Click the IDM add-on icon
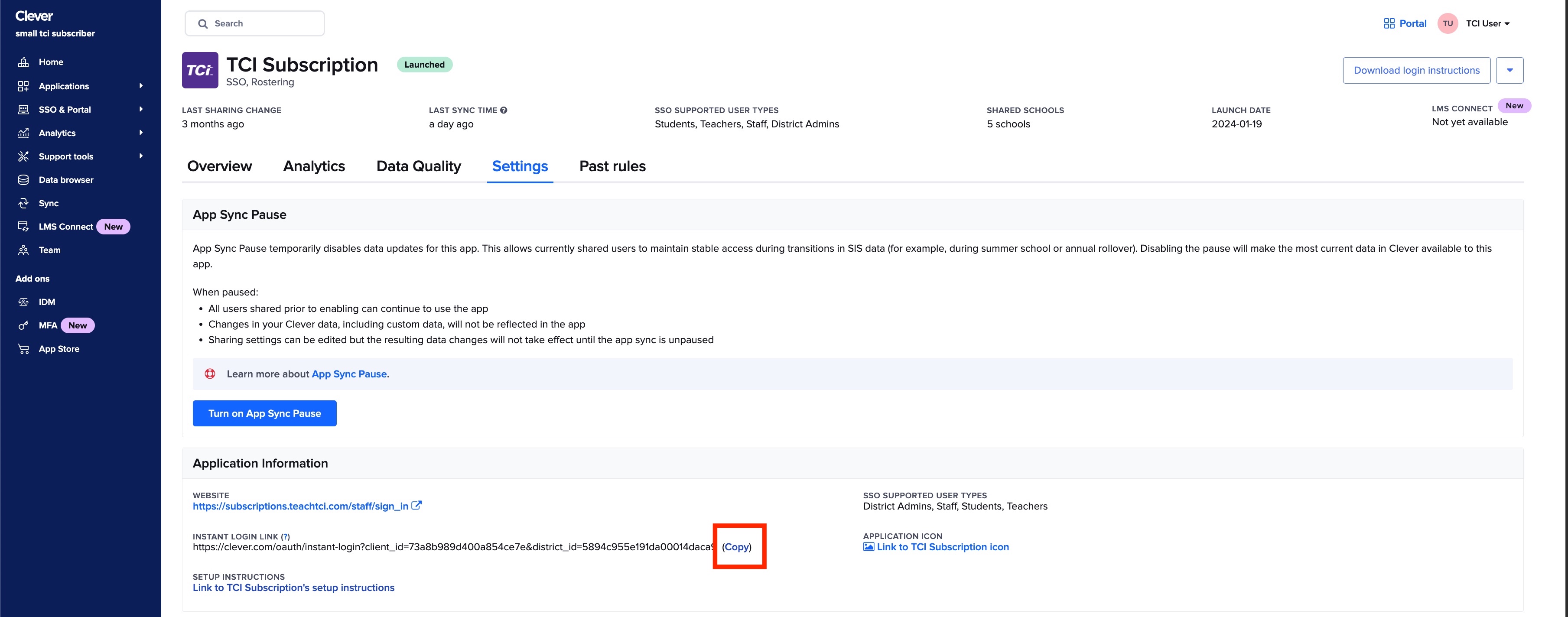The width and height of the screenshot is (1568, 617). (23, 302)
